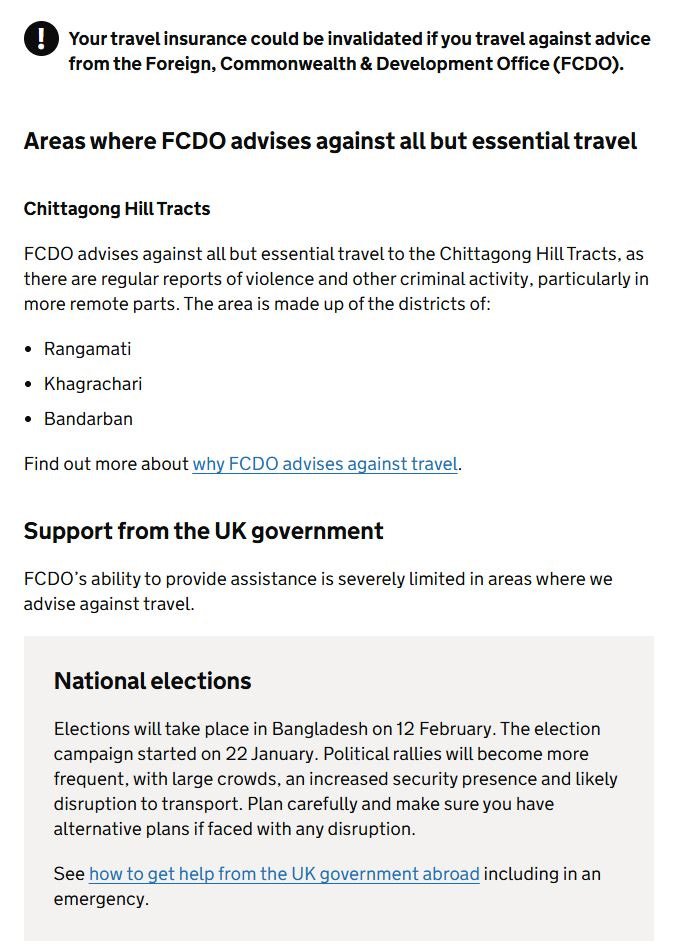
Task: Click the black exclamation warning icon
Action: [x=41, y=39]
